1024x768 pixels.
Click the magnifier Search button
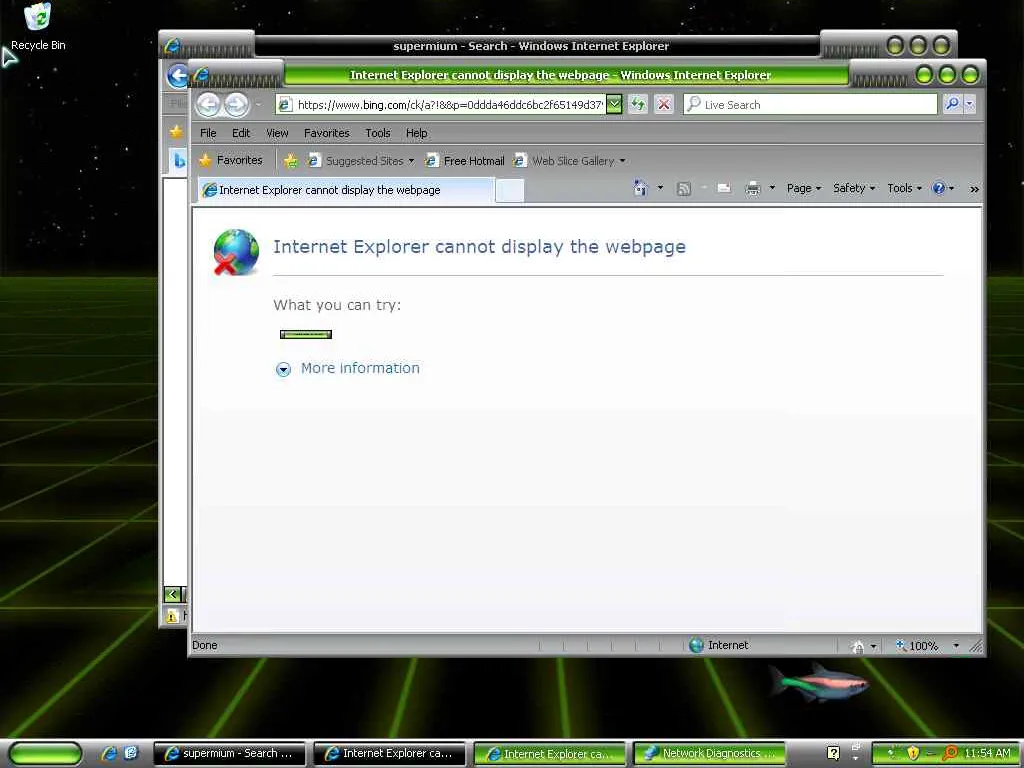pyautogui.click(x=953, y=104)
